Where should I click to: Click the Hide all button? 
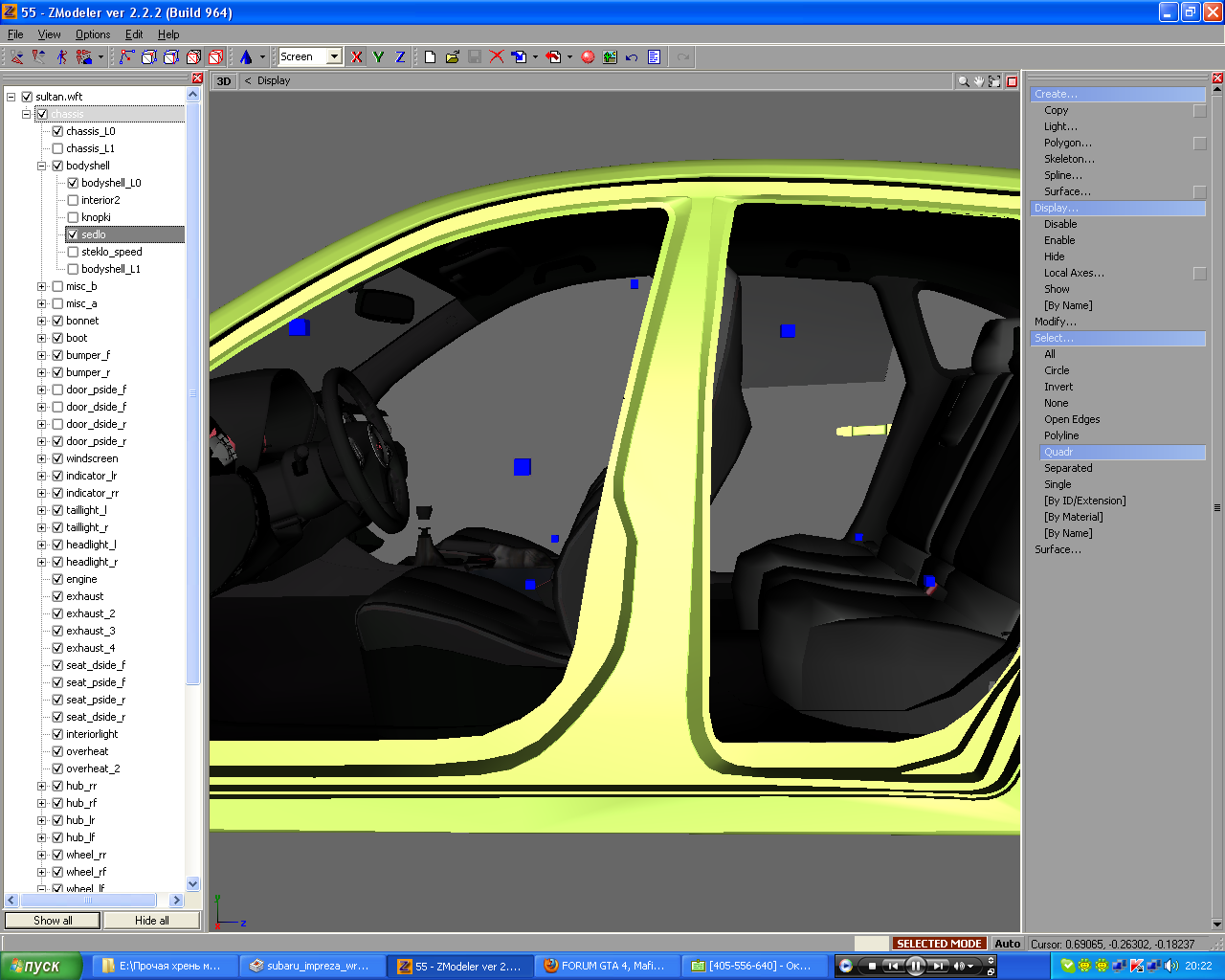click(151, 921)
